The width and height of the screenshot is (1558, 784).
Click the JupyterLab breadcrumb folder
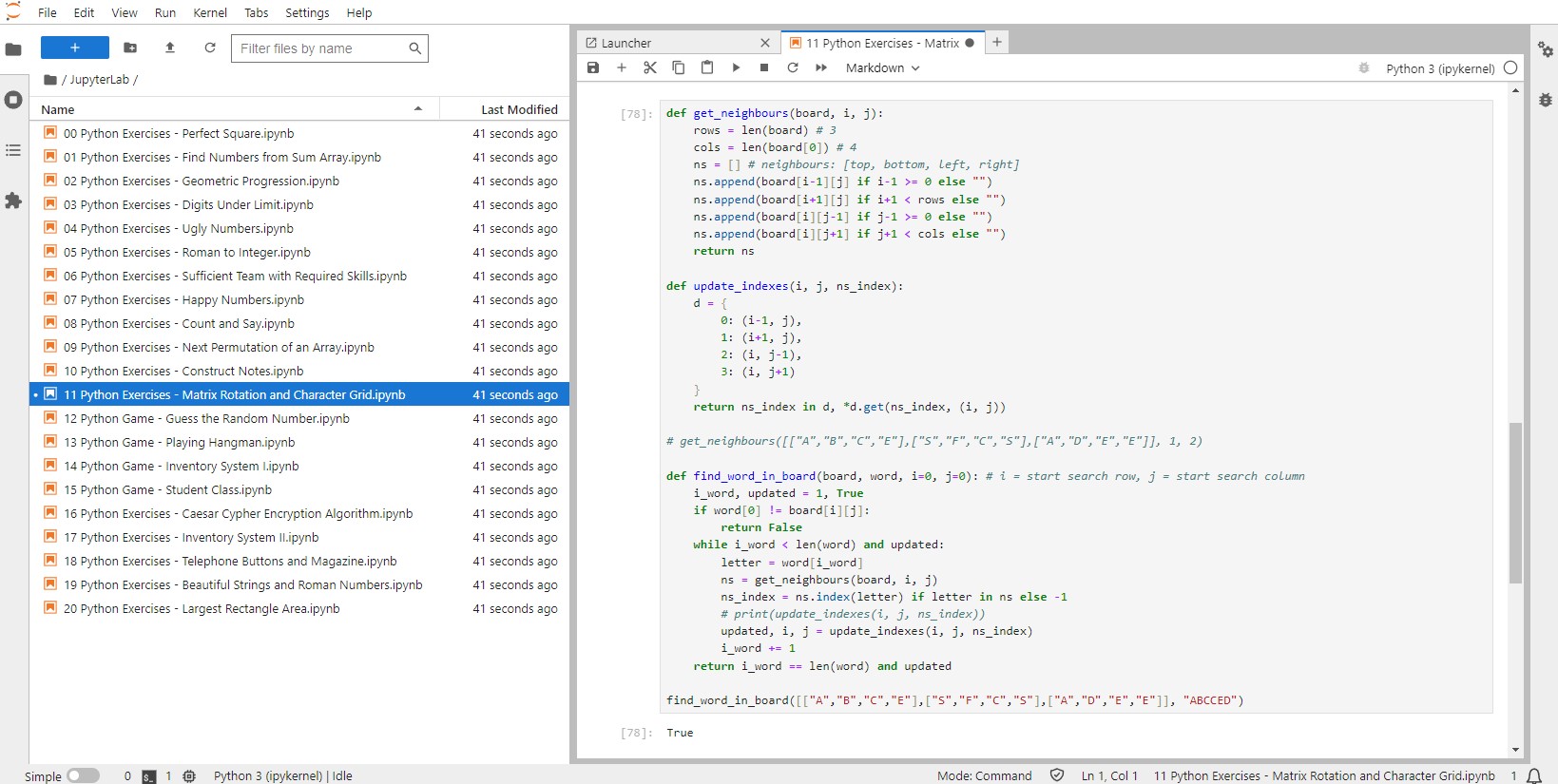pos(99,80)
